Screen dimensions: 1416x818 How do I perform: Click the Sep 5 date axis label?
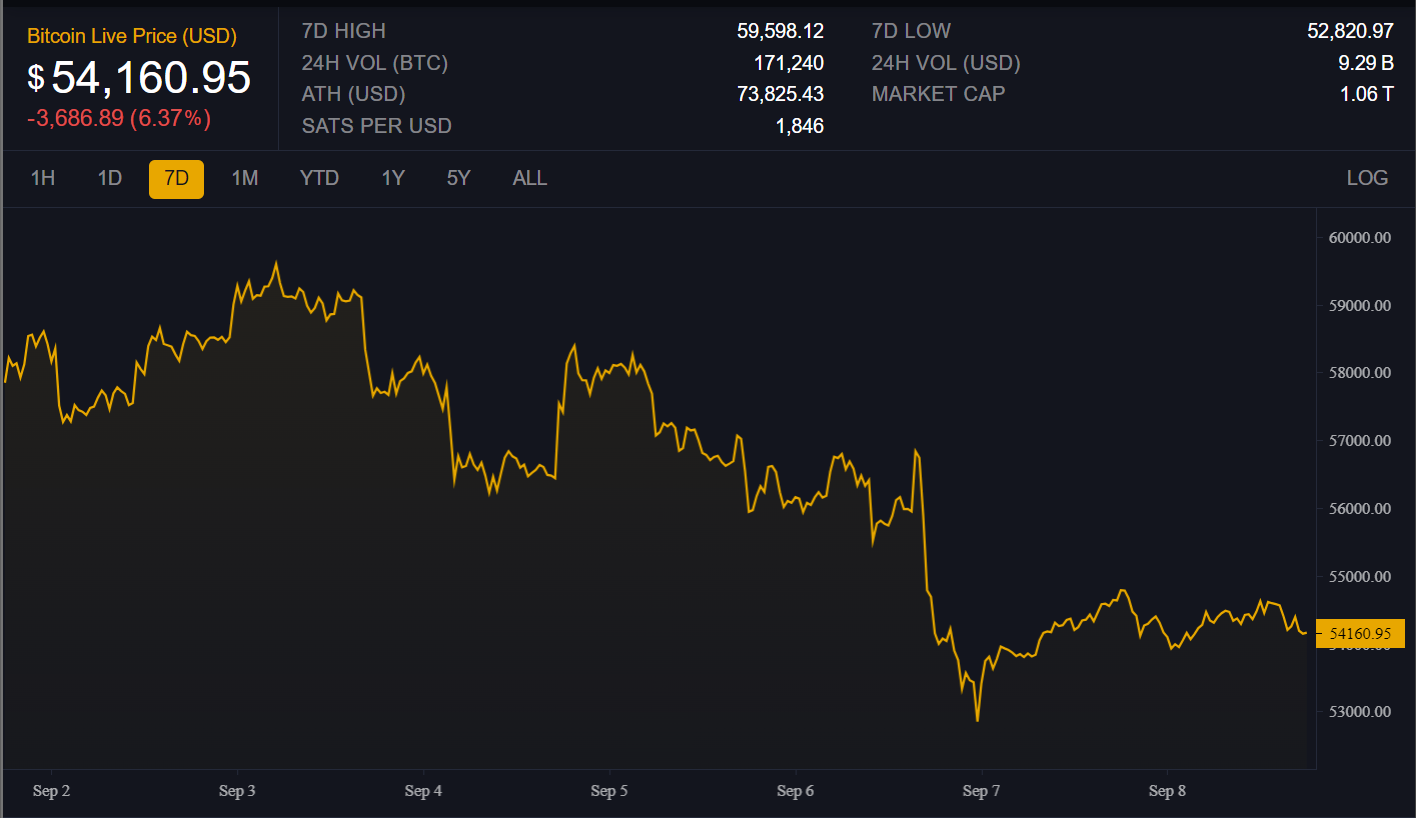click(x=609, y=791)
